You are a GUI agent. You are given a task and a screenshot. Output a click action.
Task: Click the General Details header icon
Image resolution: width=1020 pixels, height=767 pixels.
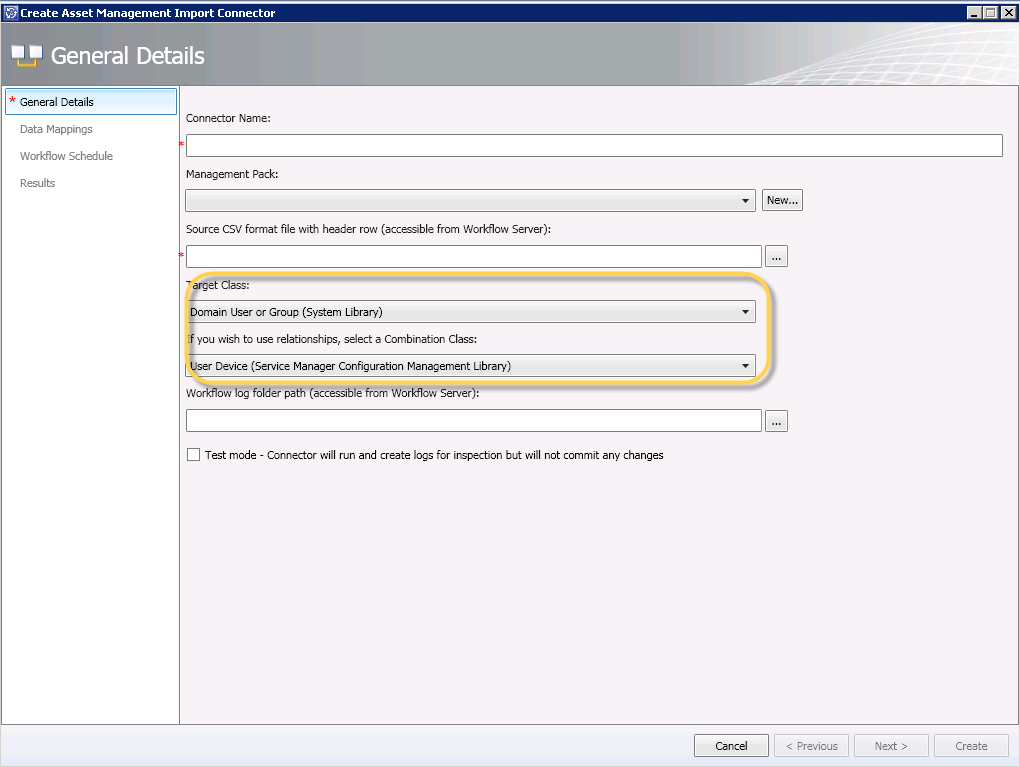click(x=27, y=56)
